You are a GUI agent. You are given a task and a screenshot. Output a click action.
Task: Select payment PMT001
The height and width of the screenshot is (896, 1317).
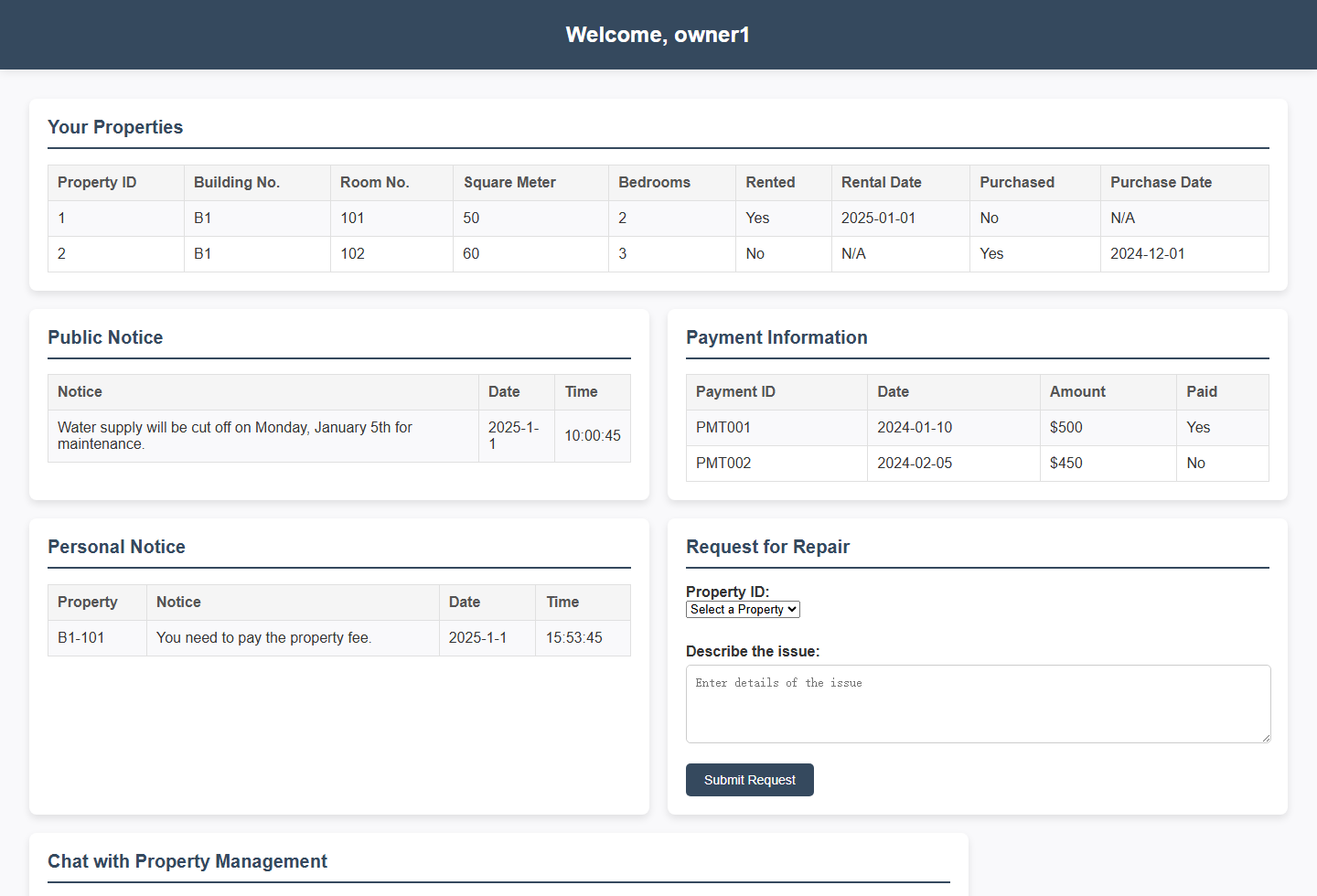[776, 428]
